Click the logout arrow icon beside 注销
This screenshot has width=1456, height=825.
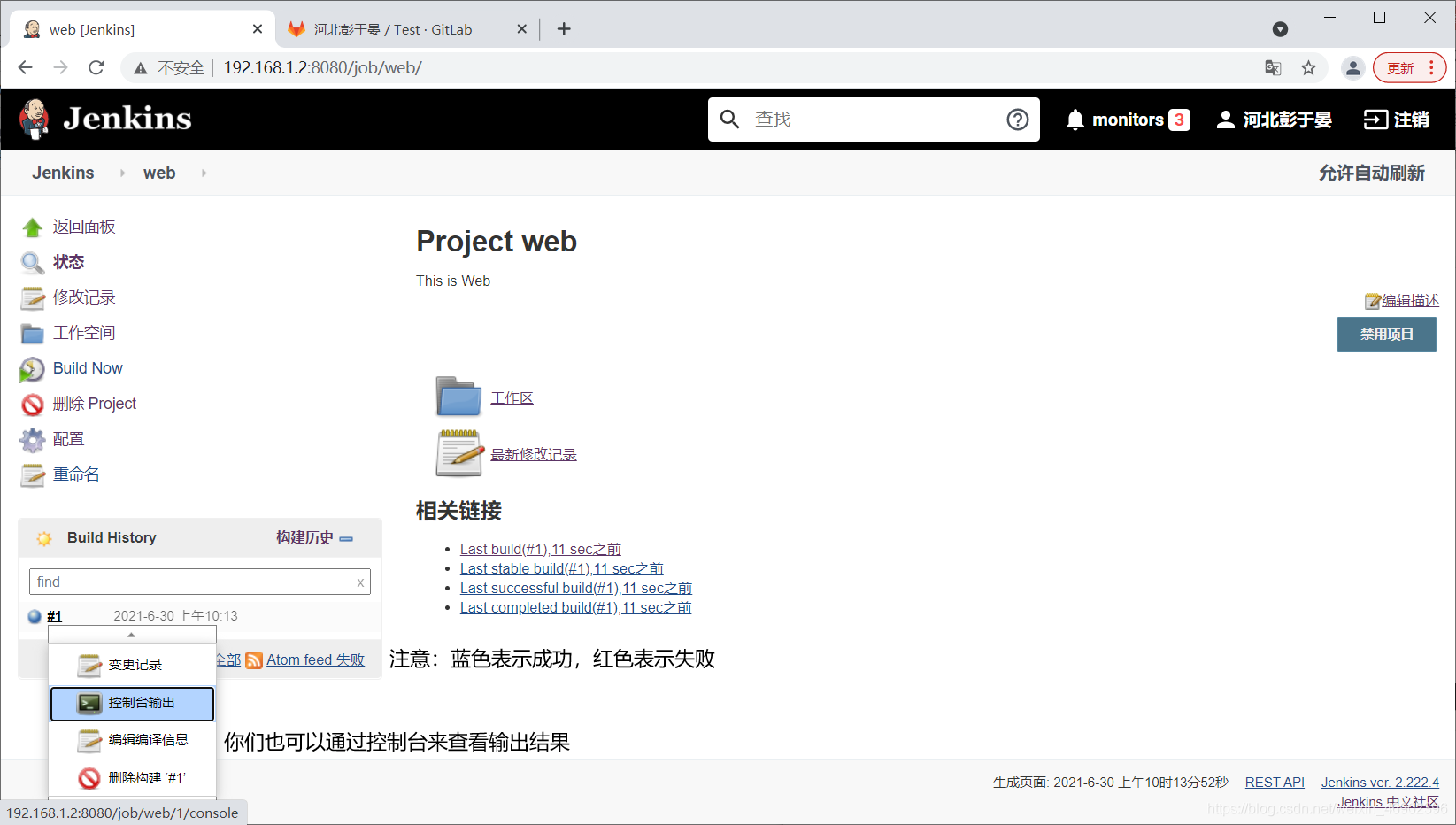pos(1375,120)
